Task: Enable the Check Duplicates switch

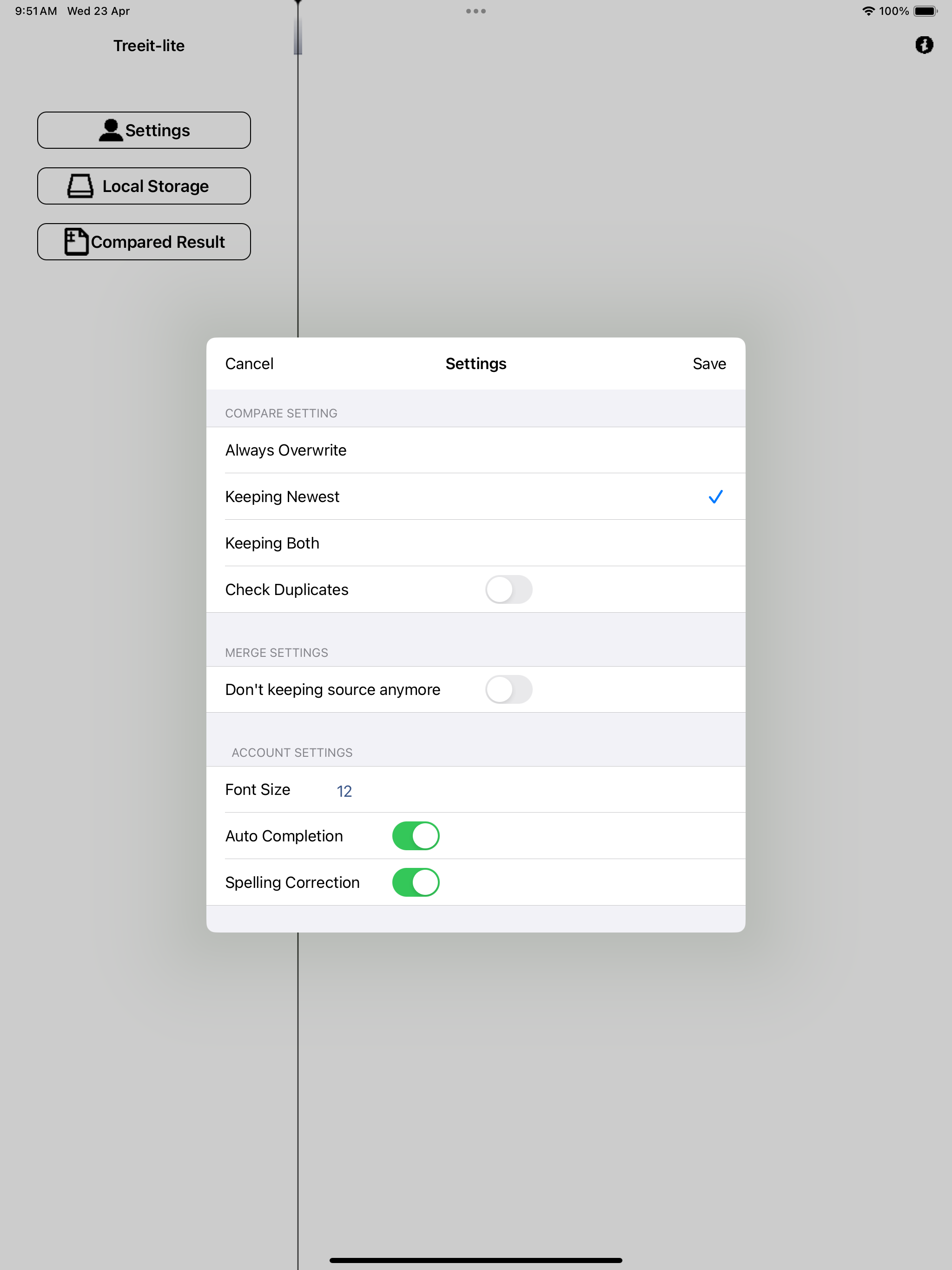Action: pos(509,589)
